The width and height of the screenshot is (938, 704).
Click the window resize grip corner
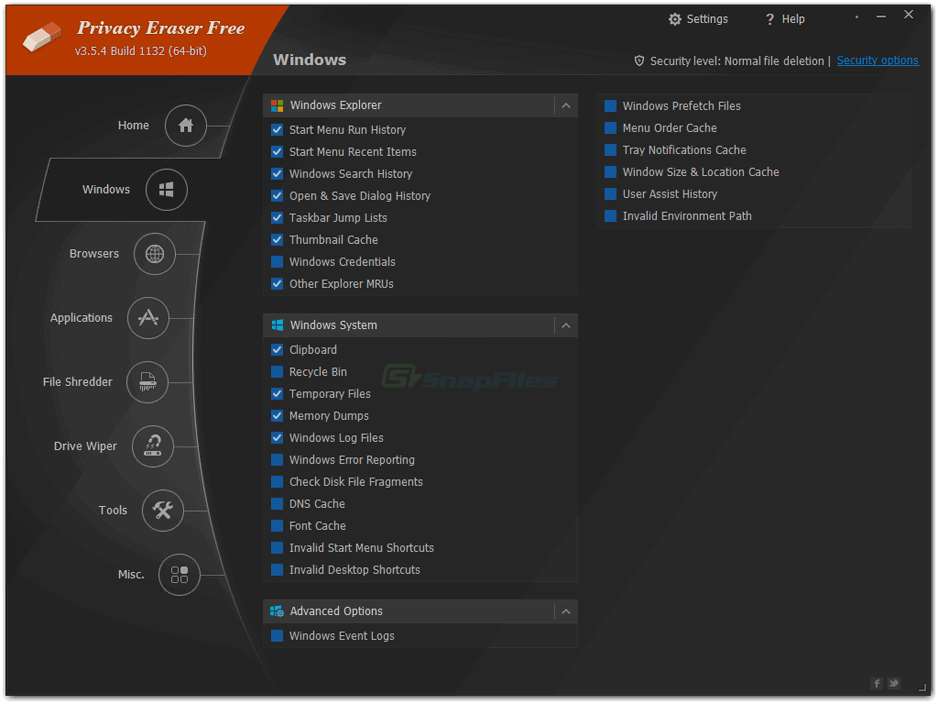922,686
